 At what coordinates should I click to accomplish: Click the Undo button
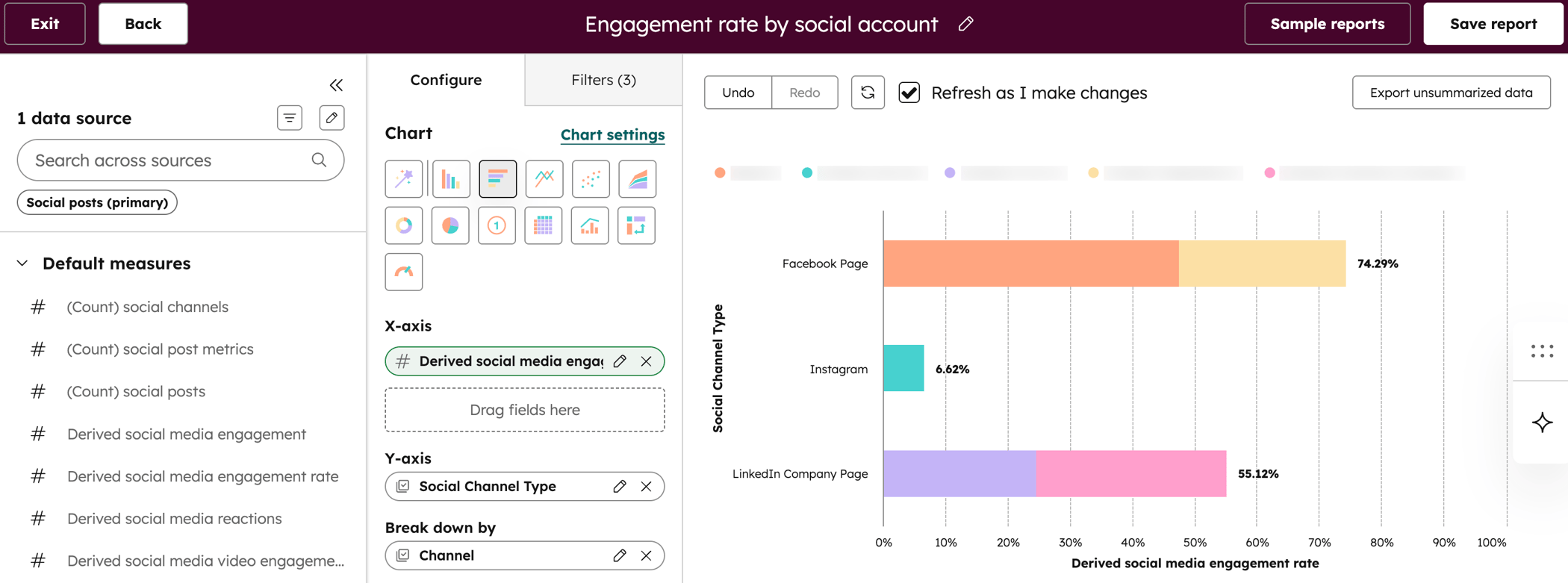[738, 93]
